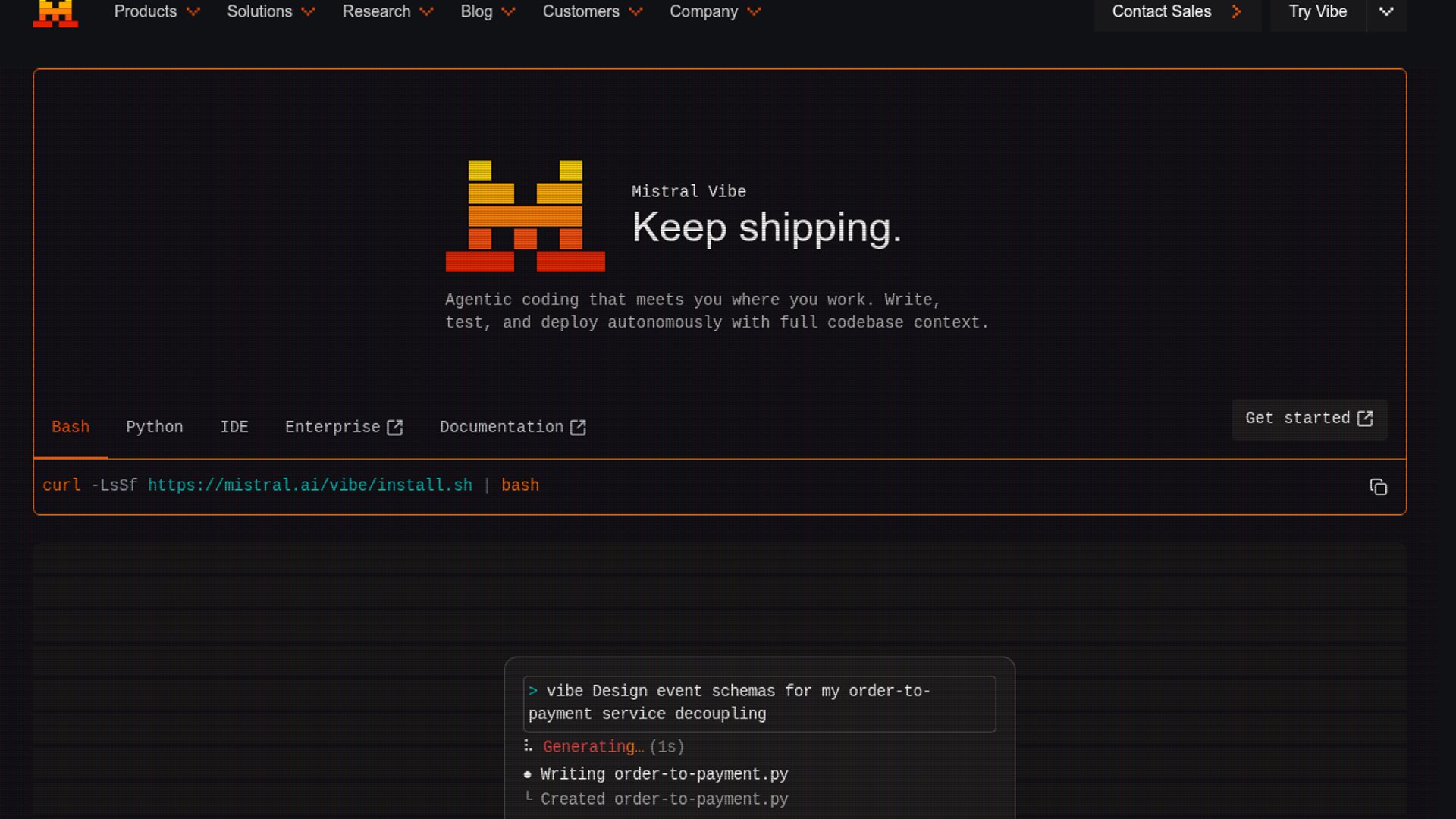Switch to the IDE tab
The width and height of the screenshot is (1456, 819).
coord(234,427)
